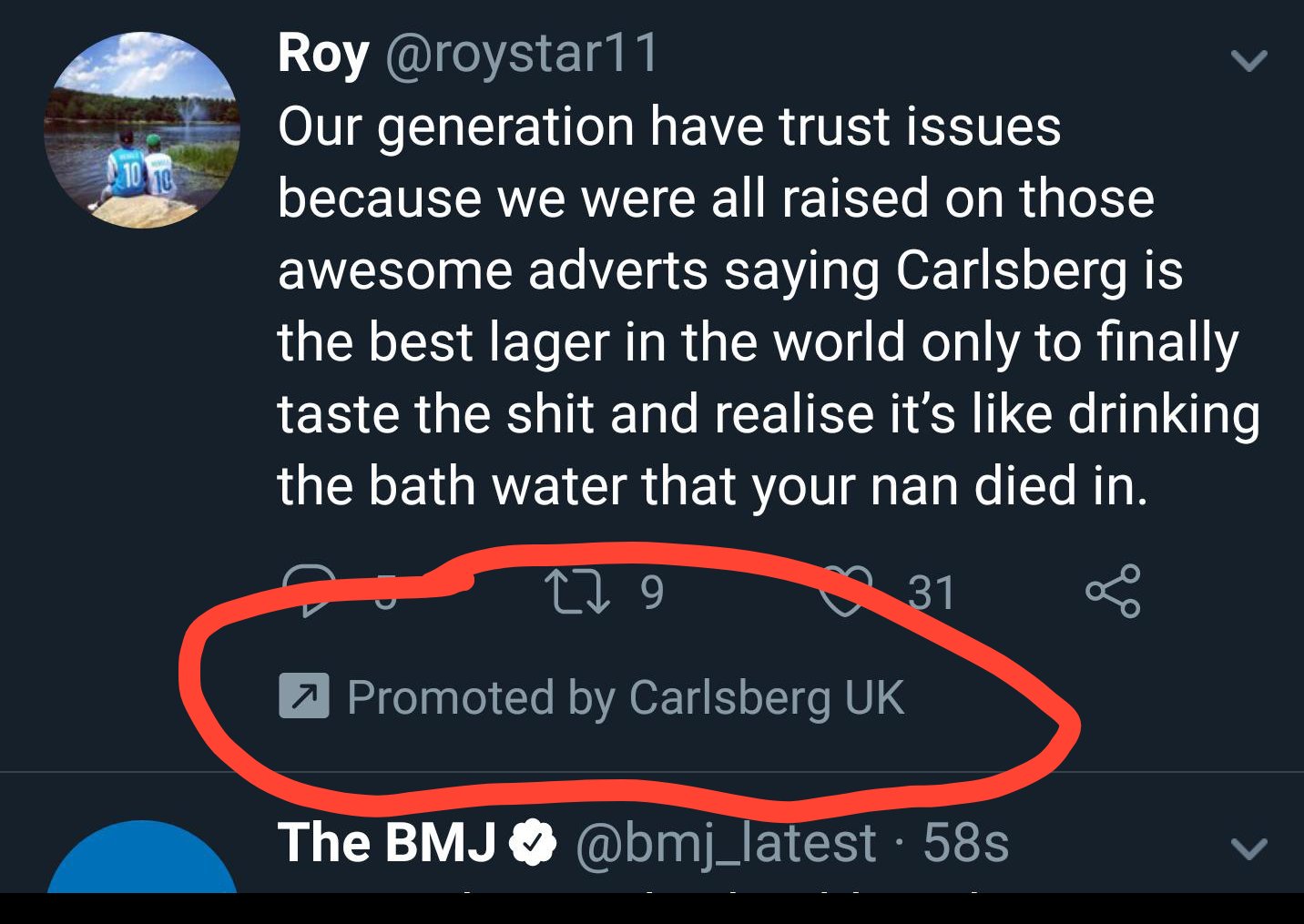Image resolution: width=1304 pixels, height=924 pixels.
Task: Like the tweet with the heart icon
Action: [x=845, y=591]
